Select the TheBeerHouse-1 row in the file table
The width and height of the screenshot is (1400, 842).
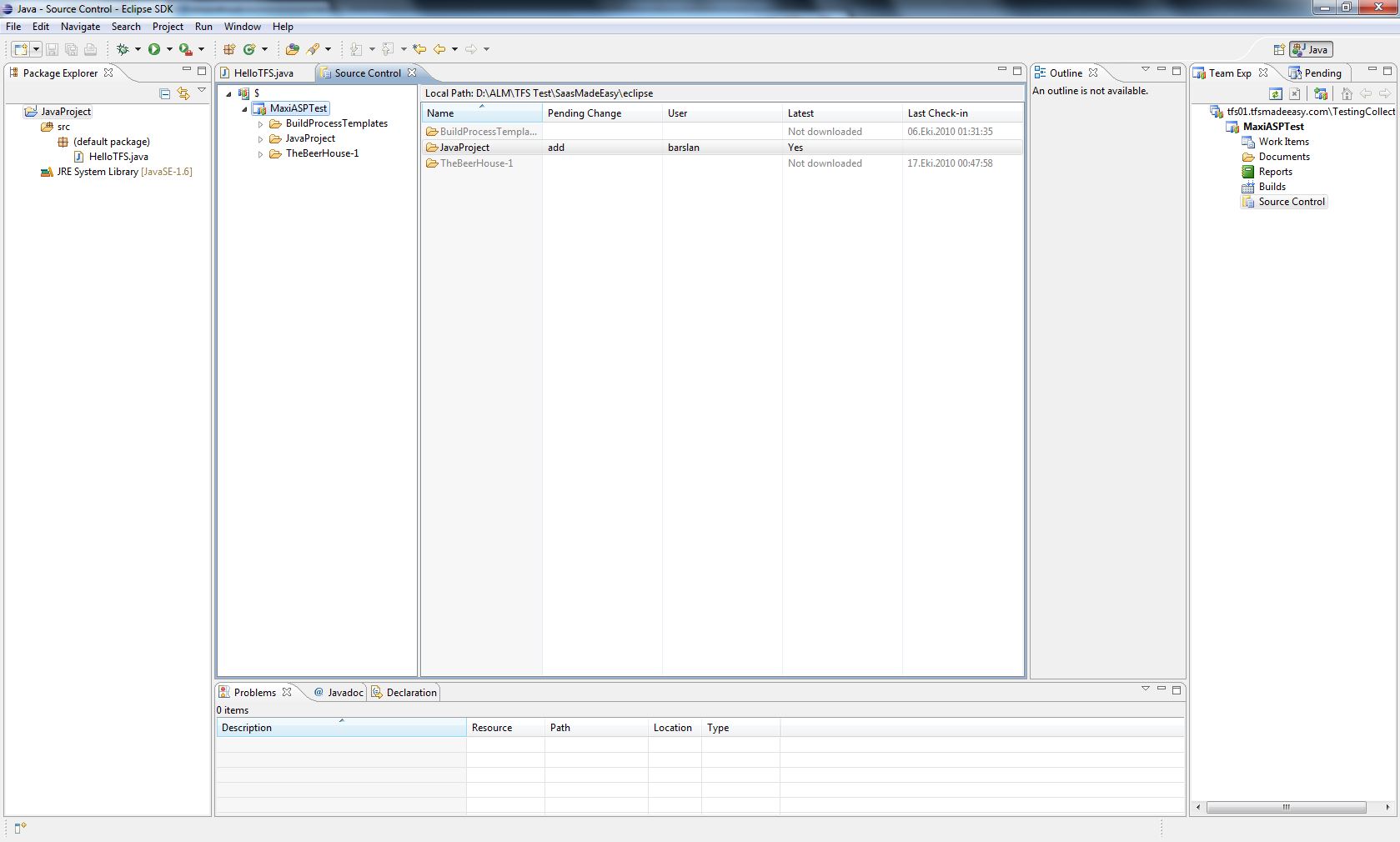point(722,163)
